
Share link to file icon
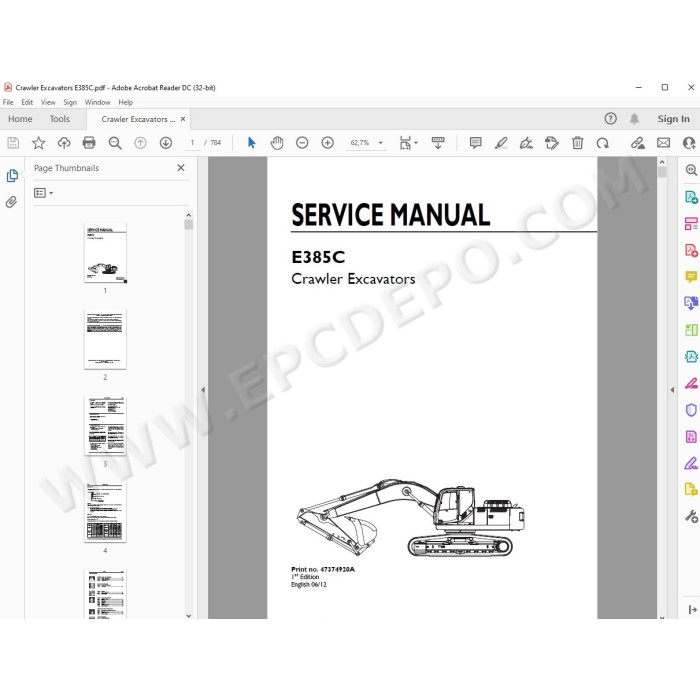pyautogui.click(x=638, y=143)
